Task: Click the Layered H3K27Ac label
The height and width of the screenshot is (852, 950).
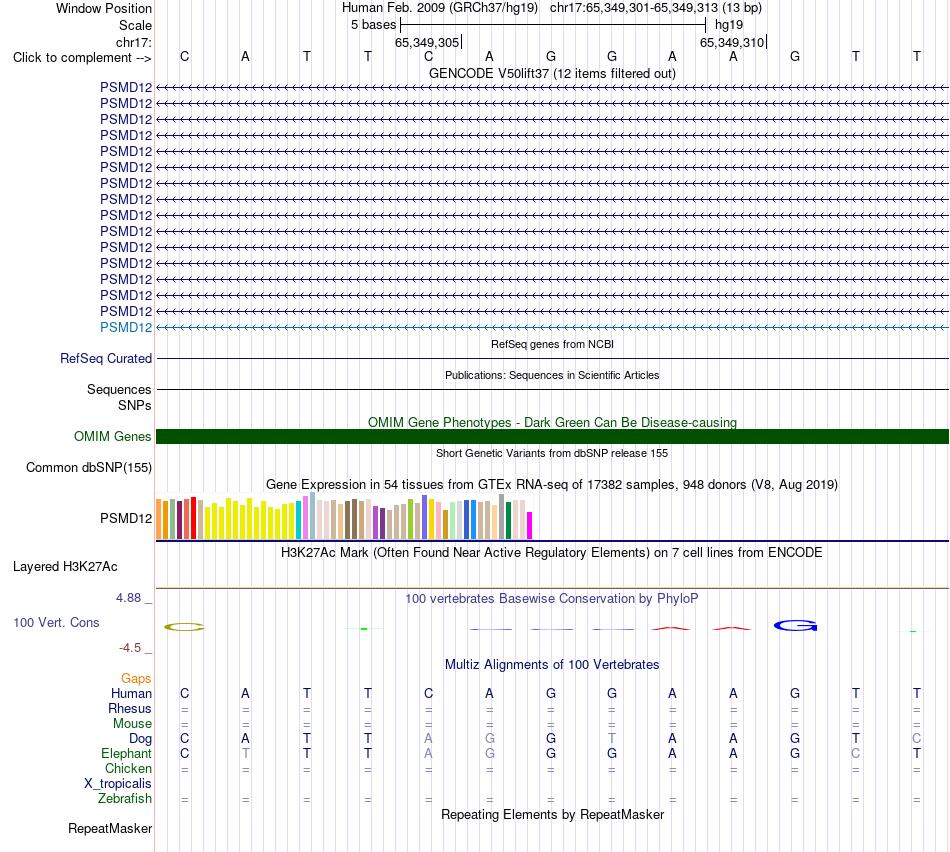Action: [x=65, y=567]
